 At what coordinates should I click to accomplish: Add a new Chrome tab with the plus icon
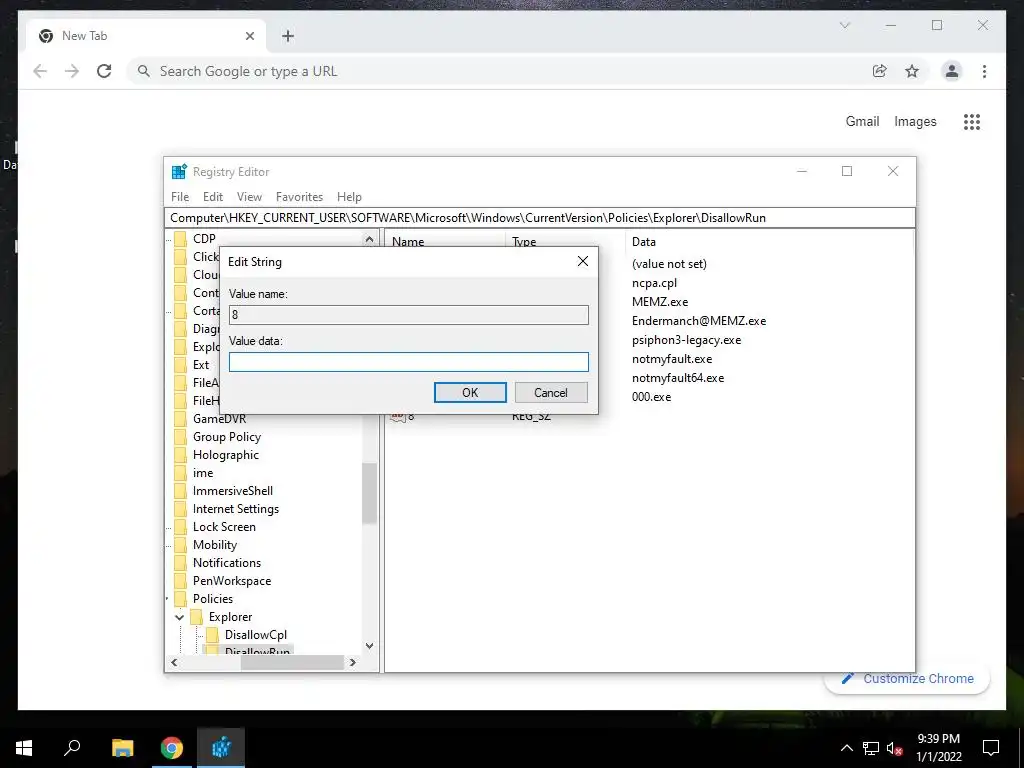point(288,36)
